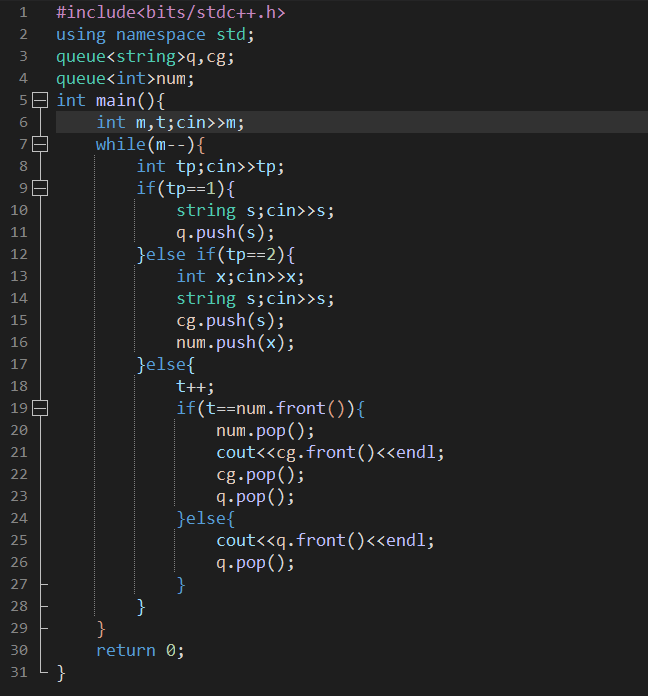The height and width of the screenshot is (696, 648).
Task: Click the closing brace on line 29
Action: pos(101,628)
